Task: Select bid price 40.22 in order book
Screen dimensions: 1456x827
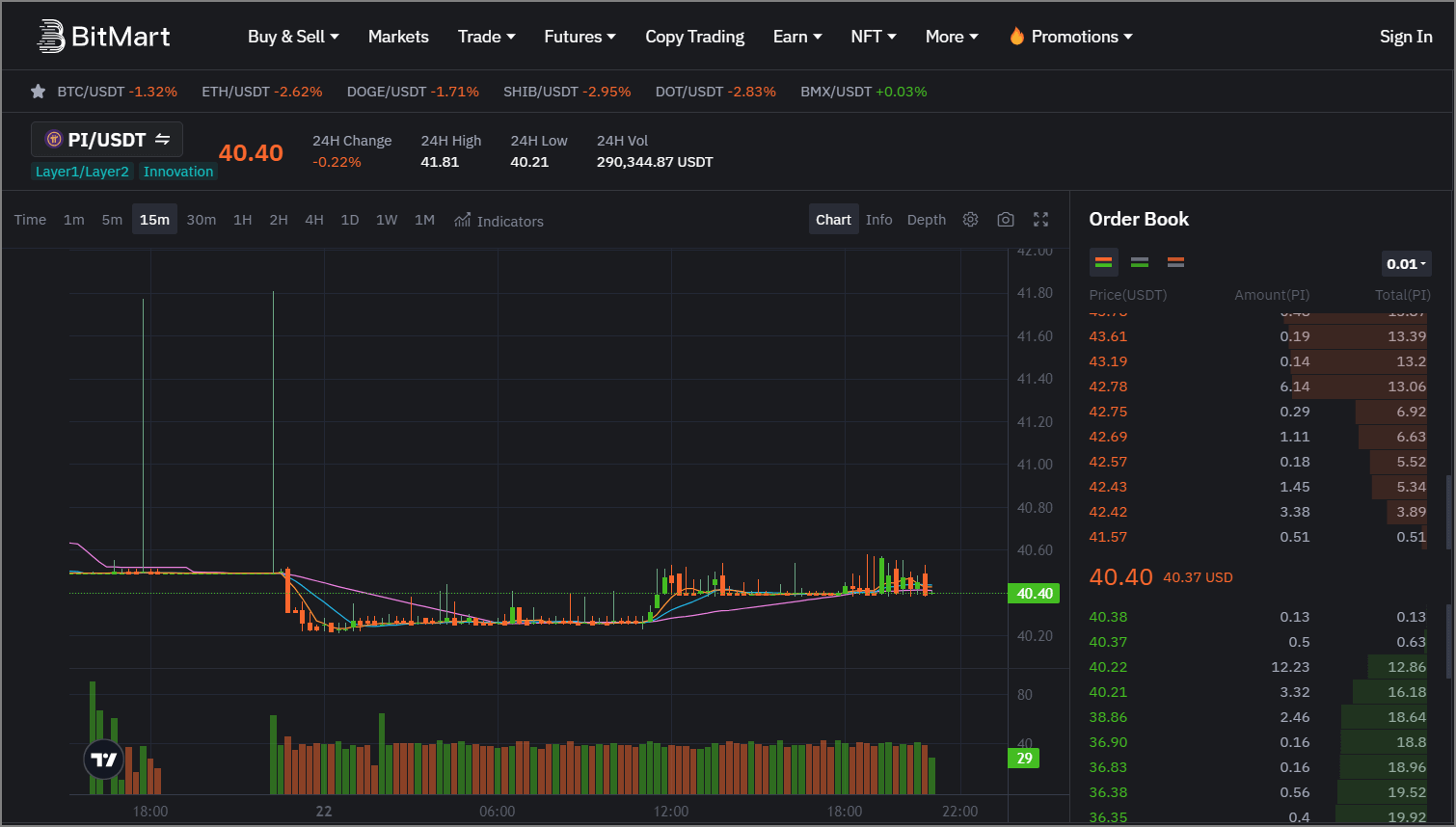Action: coord(1108,667)
